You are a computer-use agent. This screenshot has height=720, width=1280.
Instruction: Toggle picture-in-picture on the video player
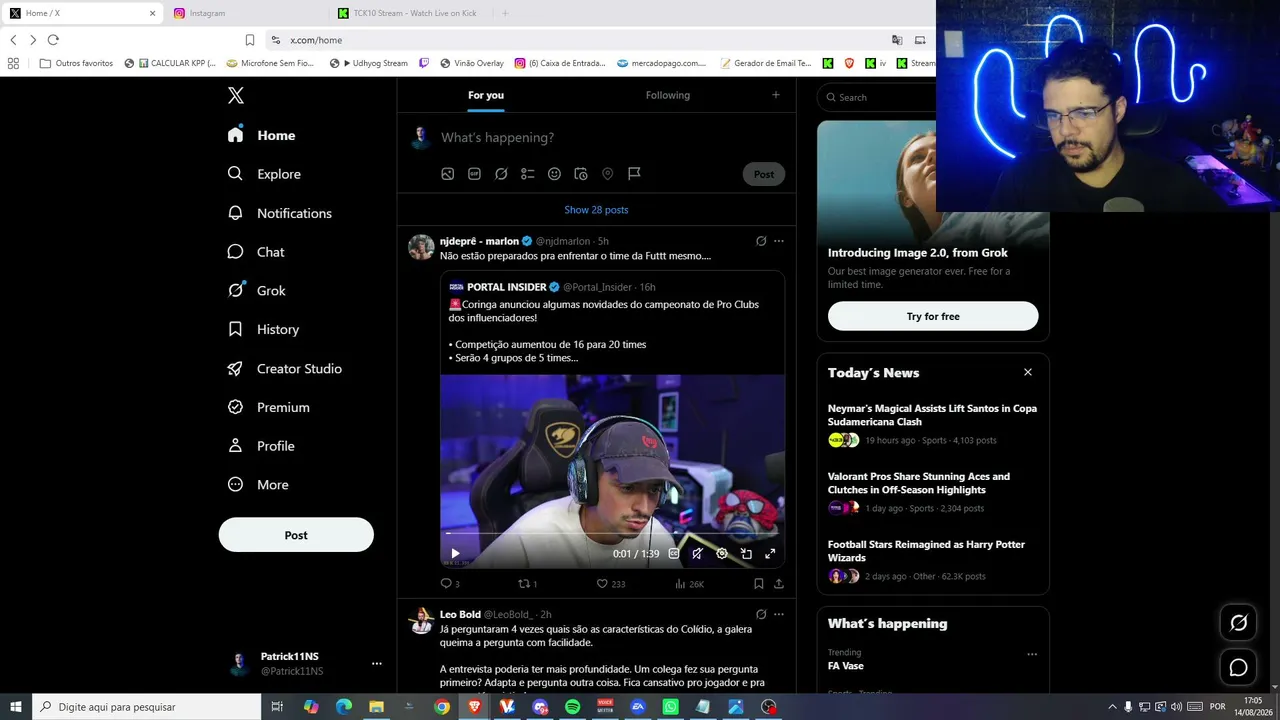pyautogui.click(x=746, y=553)
